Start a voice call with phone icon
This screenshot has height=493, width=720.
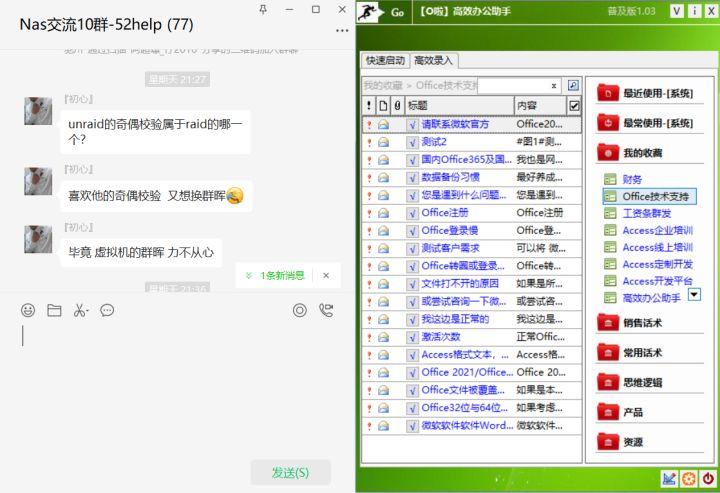(326, 310)
